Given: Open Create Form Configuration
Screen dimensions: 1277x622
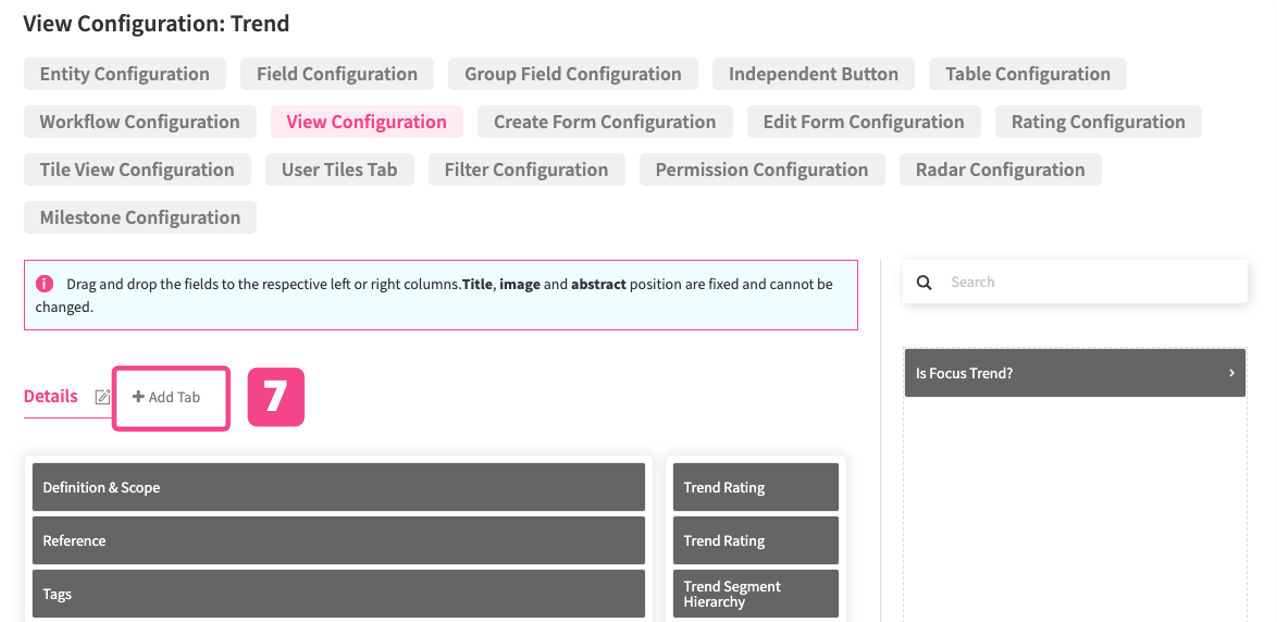Looking at the screenshot, I should [x=605, y=122].
